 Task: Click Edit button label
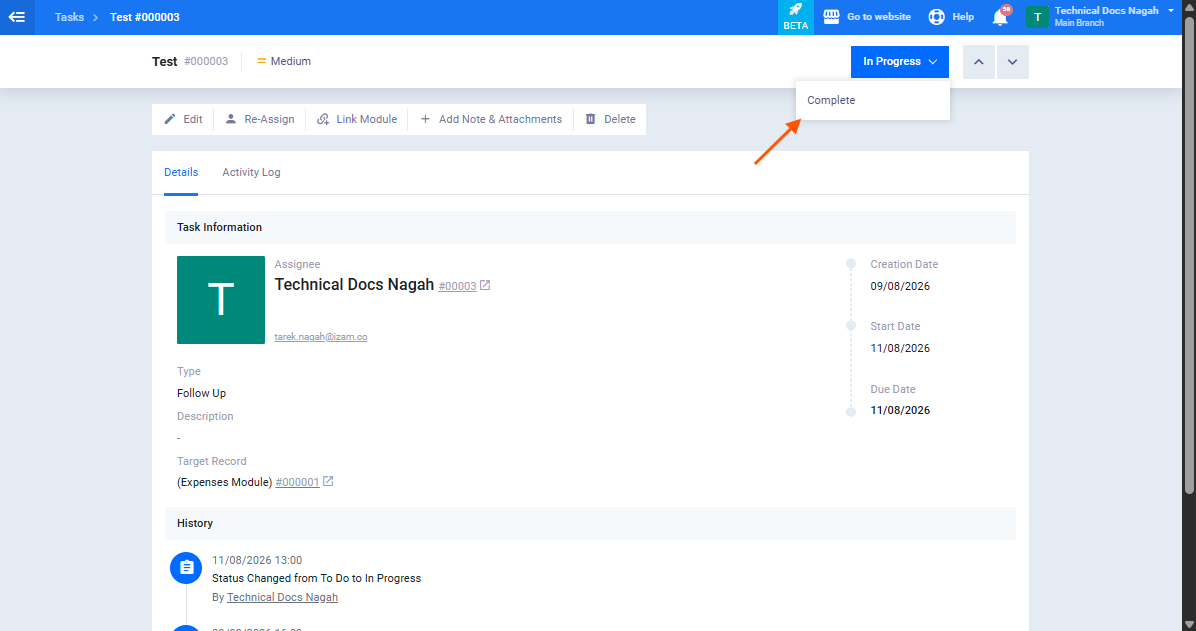tap(193, 119)
